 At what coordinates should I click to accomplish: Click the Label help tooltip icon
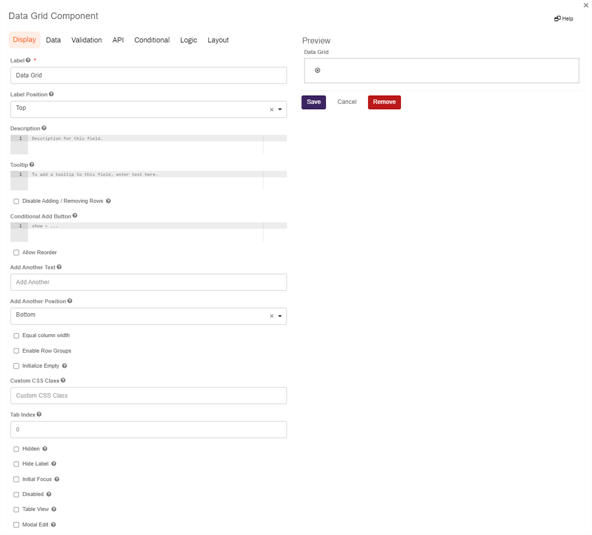[28, 60]
